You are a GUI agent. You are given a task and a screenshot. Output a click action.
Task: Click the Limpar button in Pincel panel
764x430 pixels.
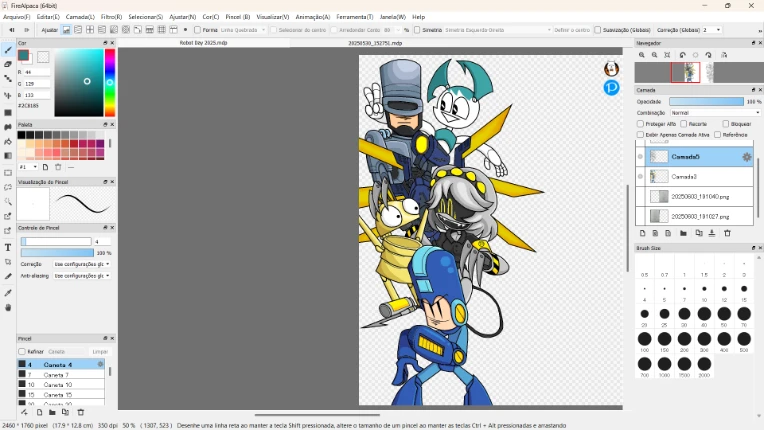pos(100,351)
